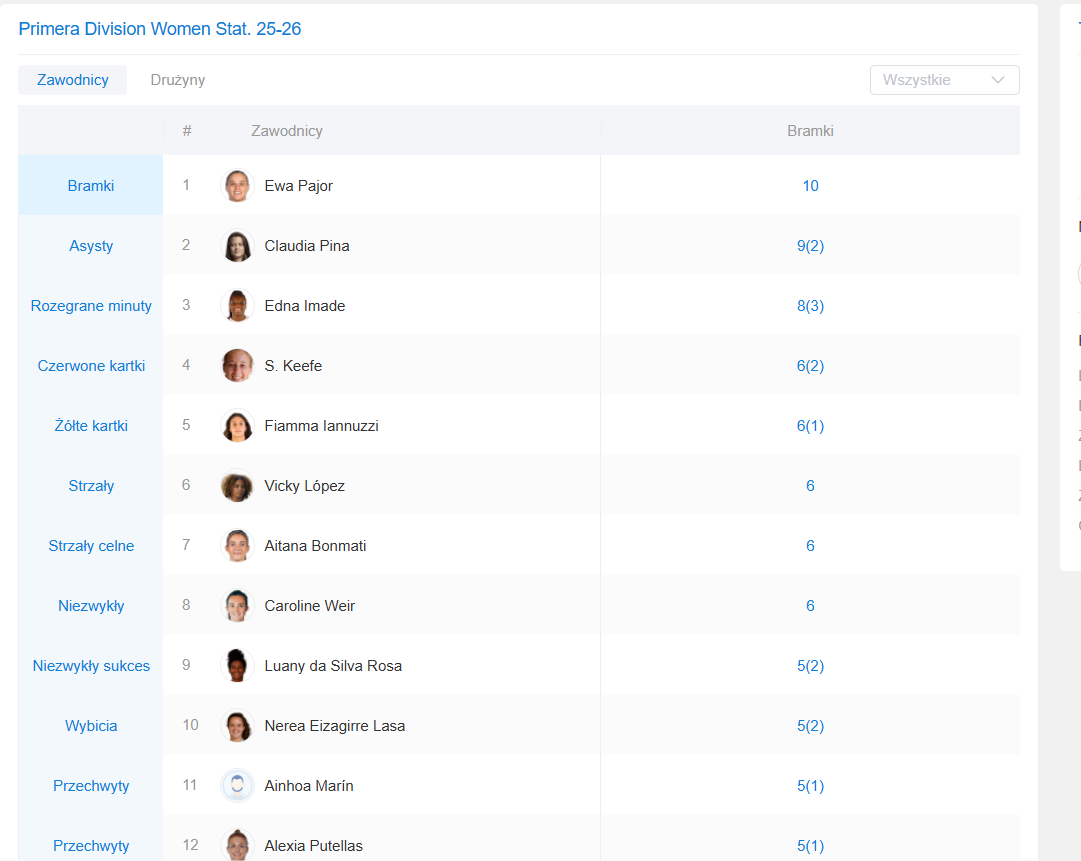The image size is (1081, 861).
Task: Click Caroline Weir's goal count 6
Action: tap(810, 606)
